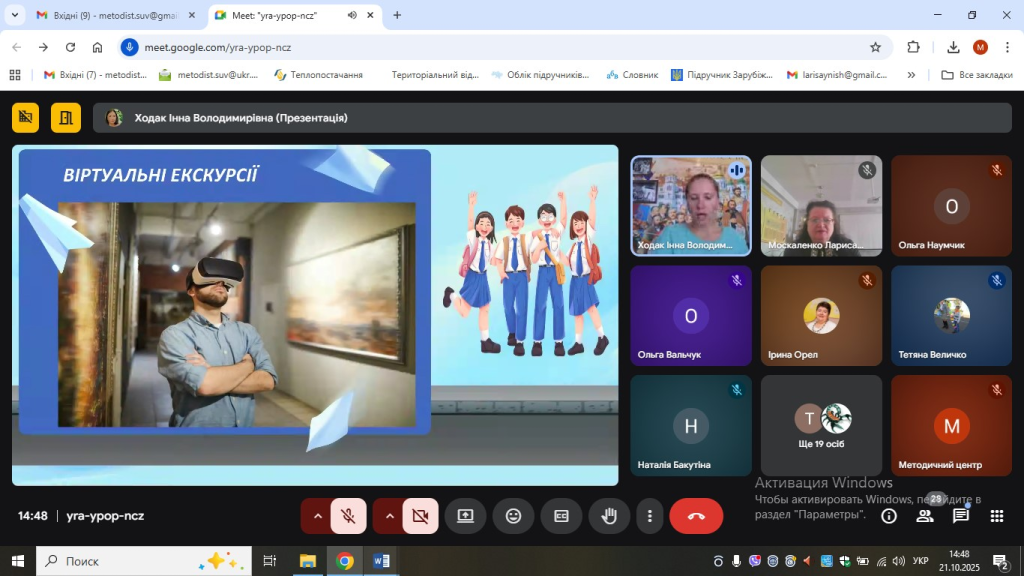Turn on closed captions
Image resolution: width=1024 pixels, height=576 pixels.
pyautogui.click(x=561, y=516)
